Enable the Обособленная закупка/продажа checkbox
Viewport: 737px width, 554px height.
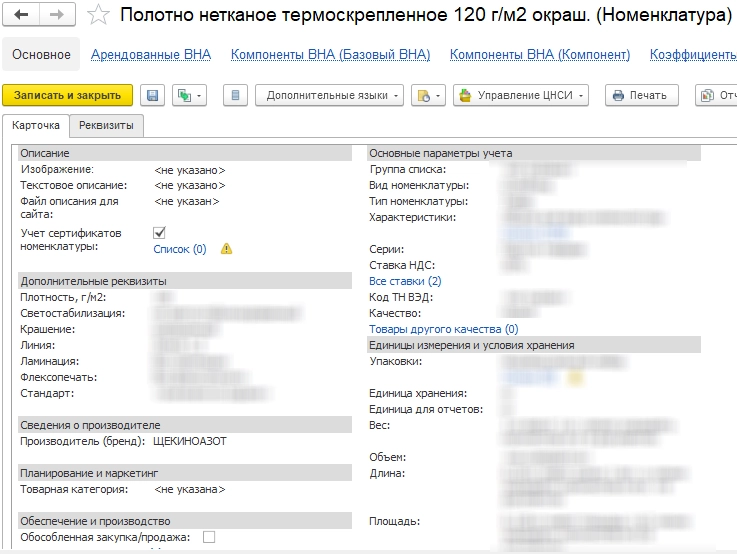click(209, 537)
